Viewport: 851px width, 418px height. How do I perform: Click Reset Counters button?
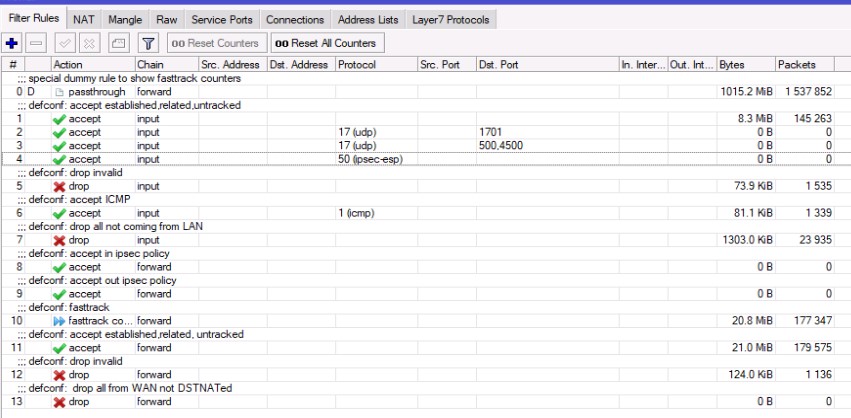pos(217,43)
